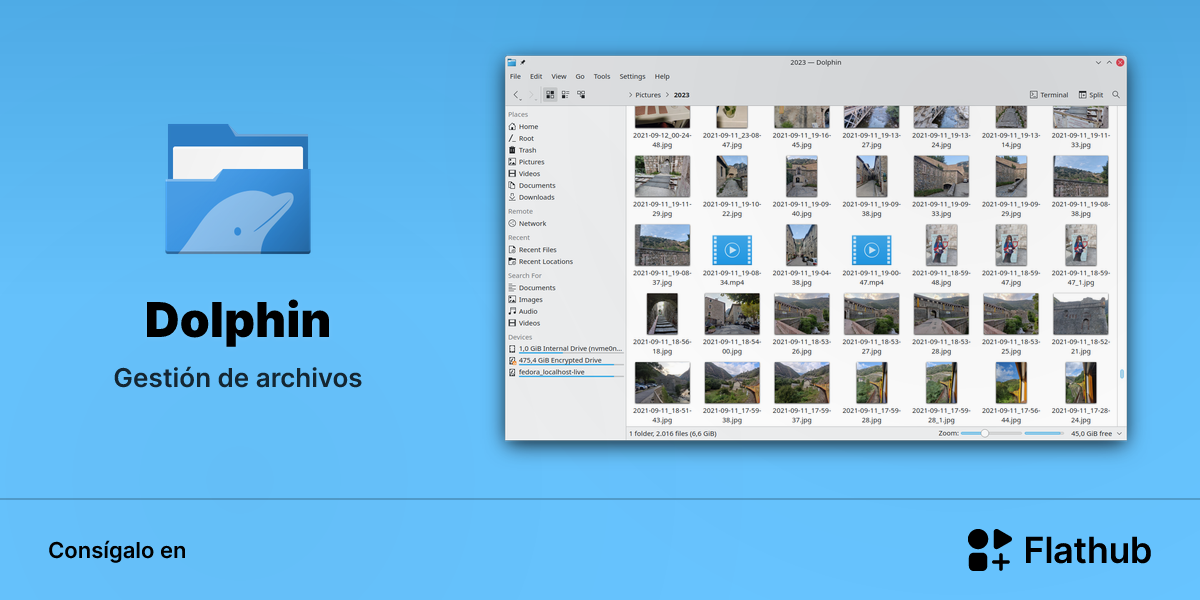Viewport: 1200px width, 600px height.
Task: Expand the 45,0 GiB free dropdown arrow
Action: [x=1119, y=434]
